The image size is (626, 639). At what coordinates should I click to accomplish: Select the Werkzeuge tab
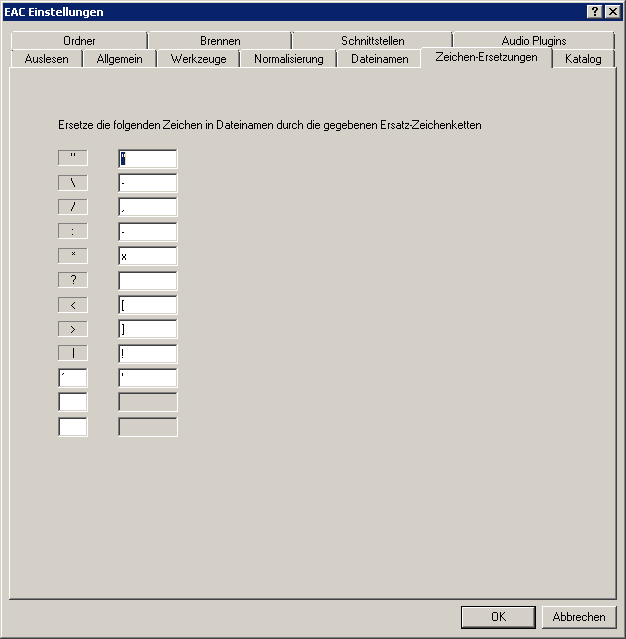[x=198, y=59]
